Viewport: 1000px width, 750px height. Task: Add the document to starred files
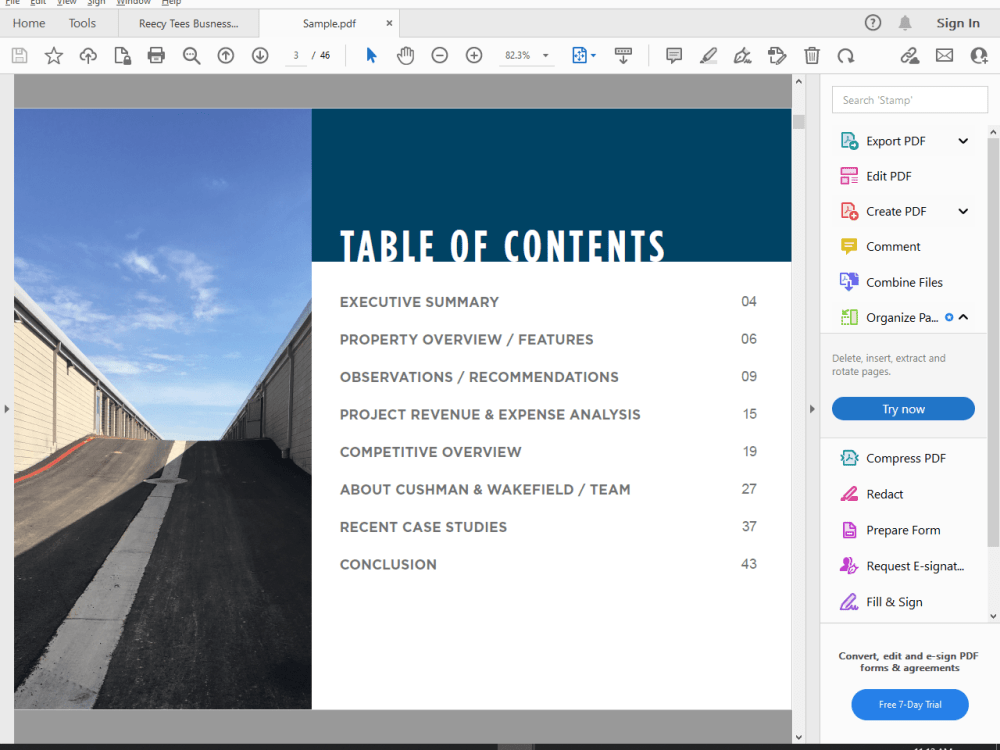(x=54, y=55)
